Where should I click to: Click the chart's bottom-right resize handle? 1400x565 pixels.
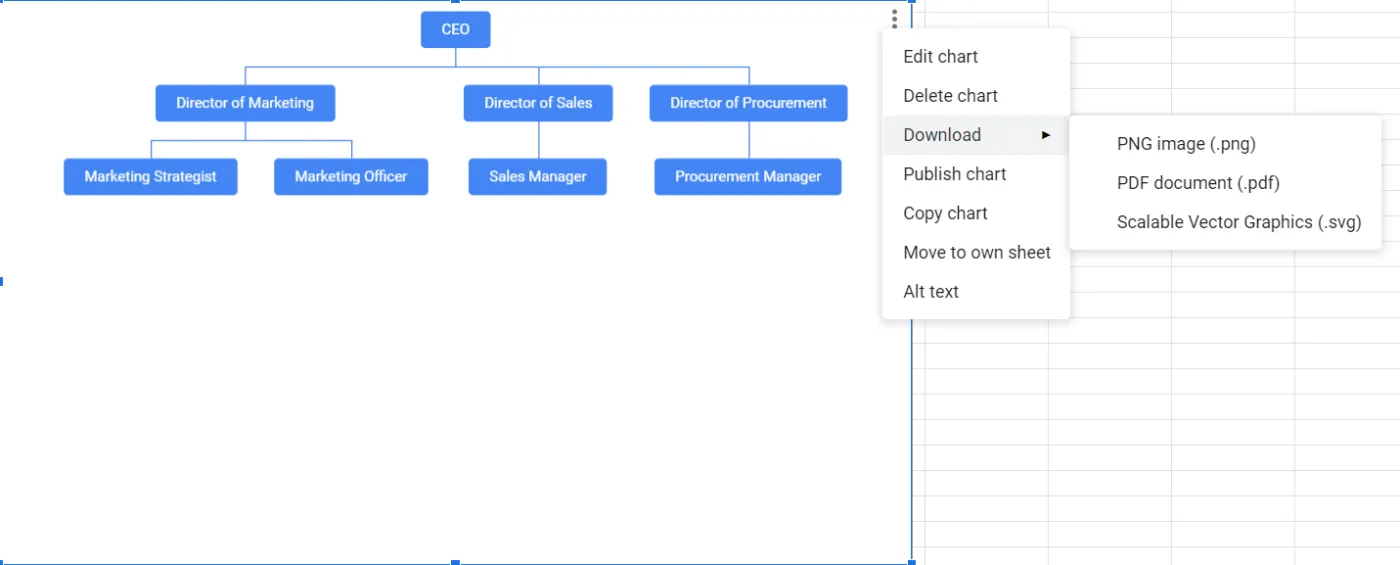pyautogui.click(x=911, y=563)
